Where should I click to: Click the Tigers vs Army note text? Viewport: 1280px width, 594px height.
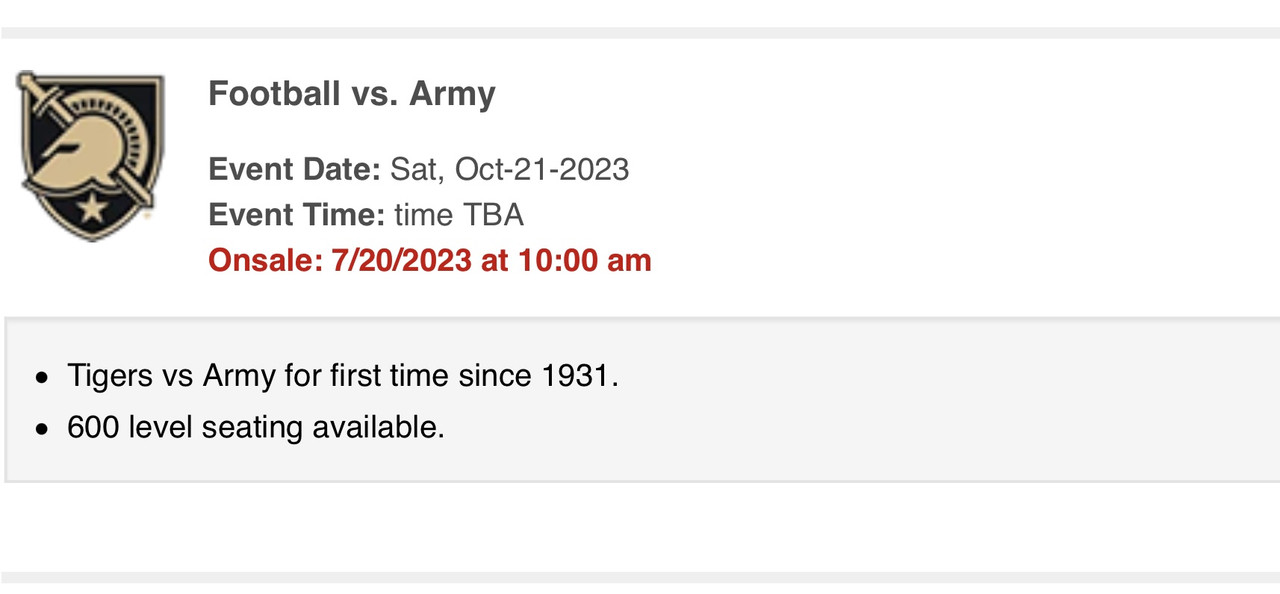click(343, 376)
